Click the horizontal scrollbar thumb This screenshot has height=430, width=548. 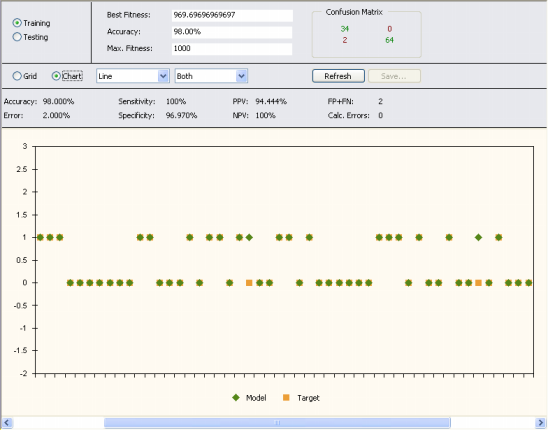[277, 423]
